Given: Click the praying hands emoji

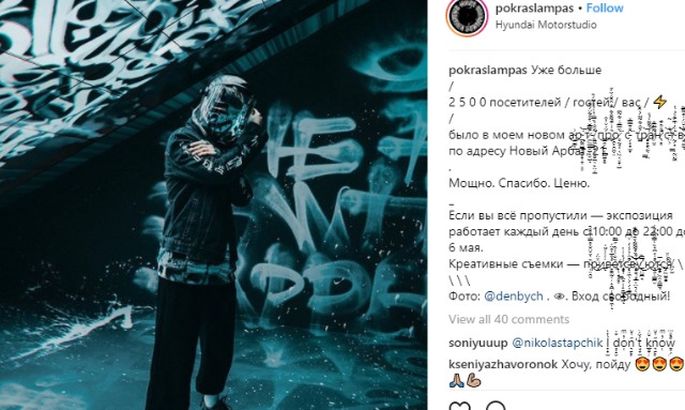Looking at the screenshot, I should pyautogui.click(x=457, y=381).
